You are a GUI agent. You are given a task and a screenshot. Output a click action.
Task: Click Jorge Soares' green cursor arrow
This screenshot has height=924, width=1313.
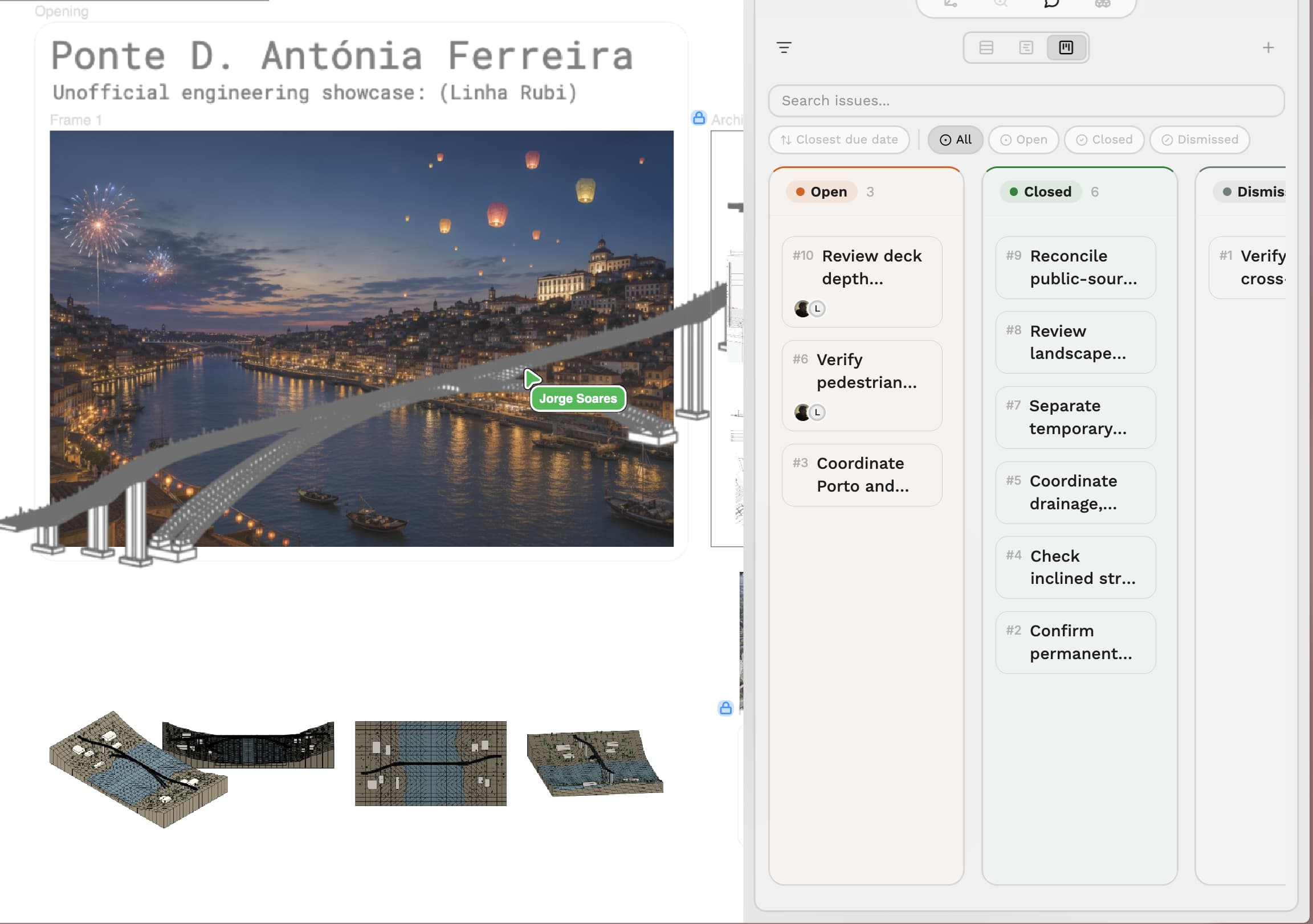pos(532,378)
